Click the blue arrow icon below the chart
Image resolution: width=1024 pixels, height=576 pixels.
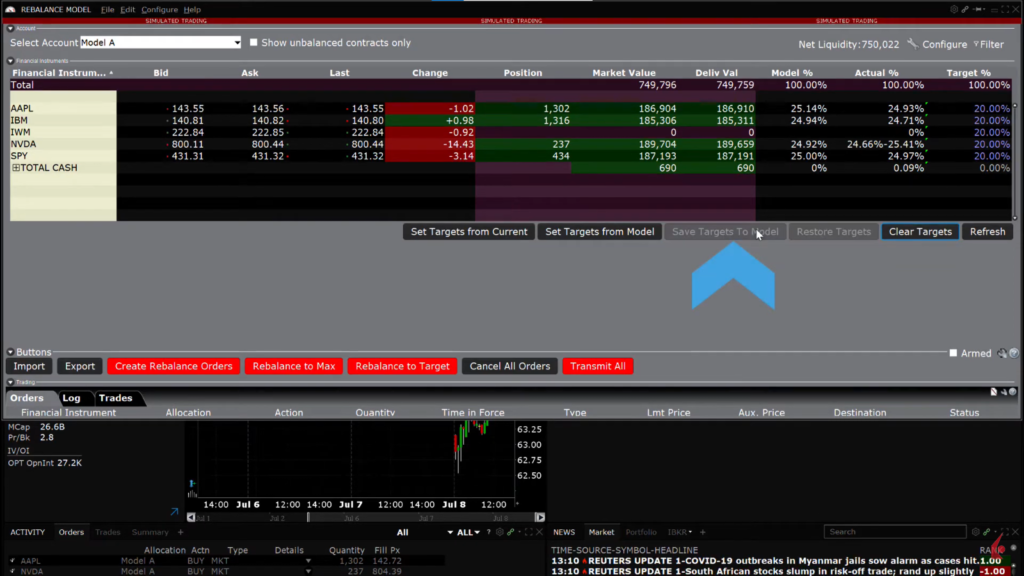(174, 513)
